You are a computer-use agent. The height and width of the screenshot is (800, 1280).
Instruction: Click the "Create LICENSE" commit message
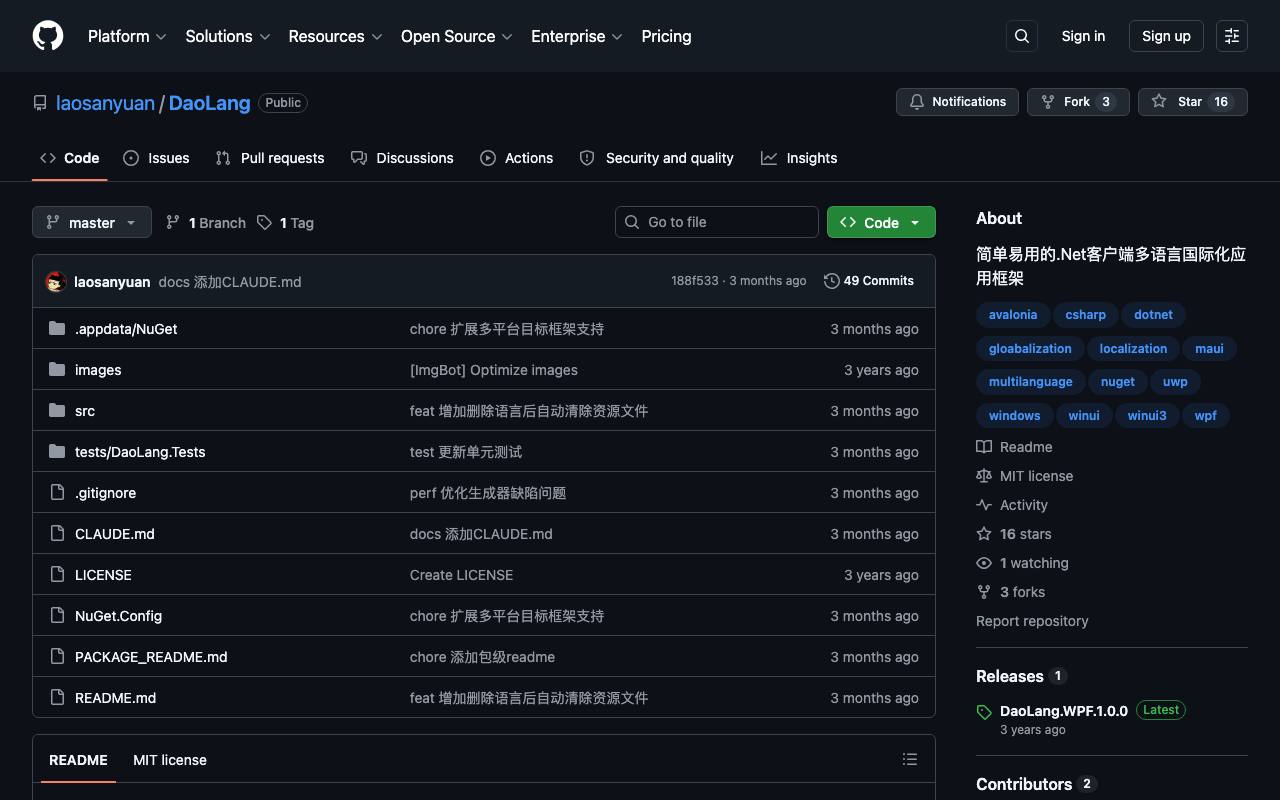pos(461,575)
